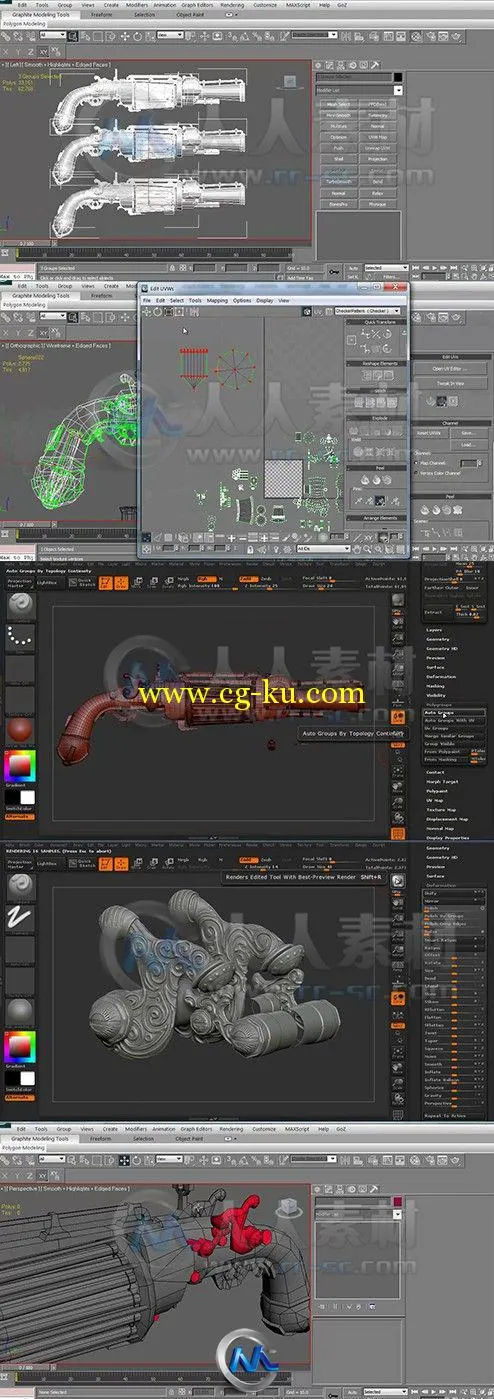Click the Load... button in Channel rollout

[x=467, y=444]
